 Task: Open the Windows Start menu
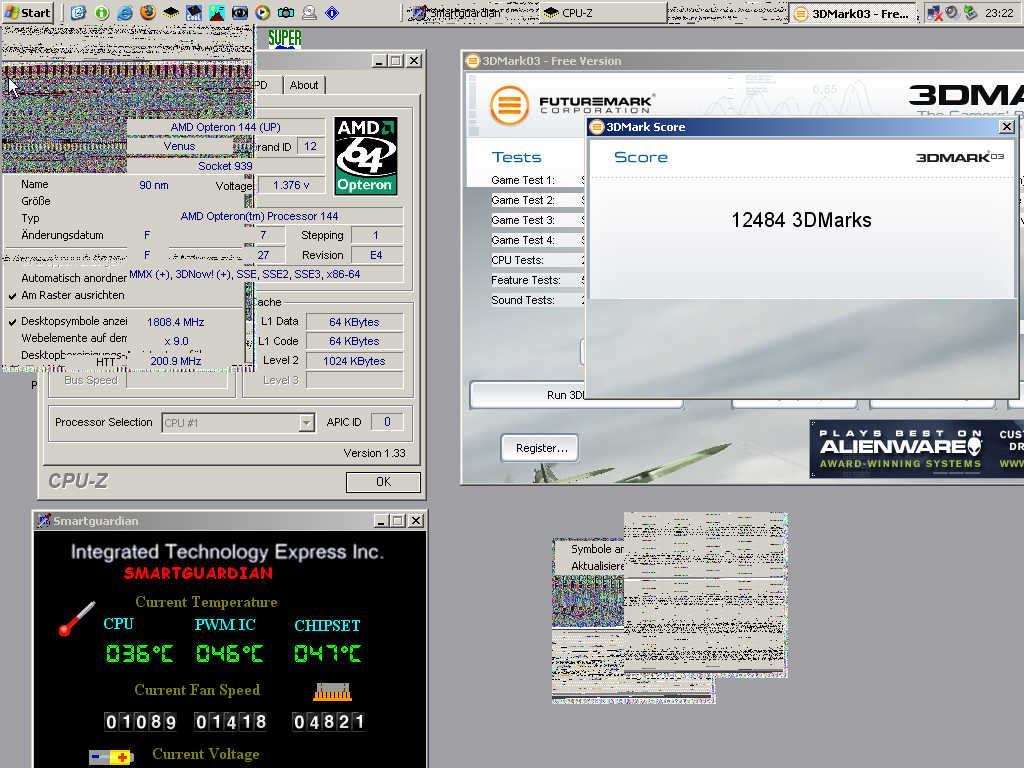coord(27,12)
